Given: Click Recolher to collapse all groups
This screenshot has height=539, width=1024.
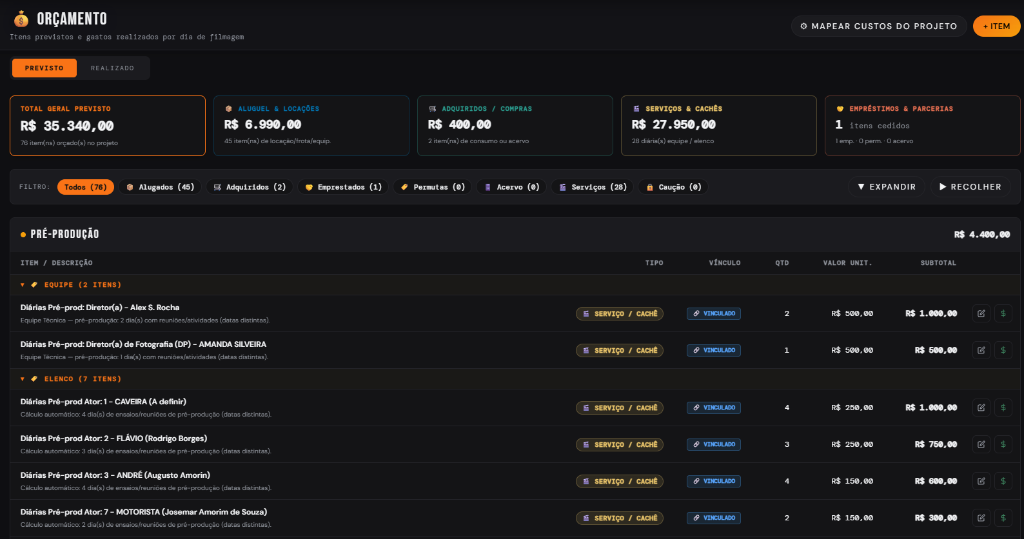Looking at the screenshot, I should [x=970, y=187].
